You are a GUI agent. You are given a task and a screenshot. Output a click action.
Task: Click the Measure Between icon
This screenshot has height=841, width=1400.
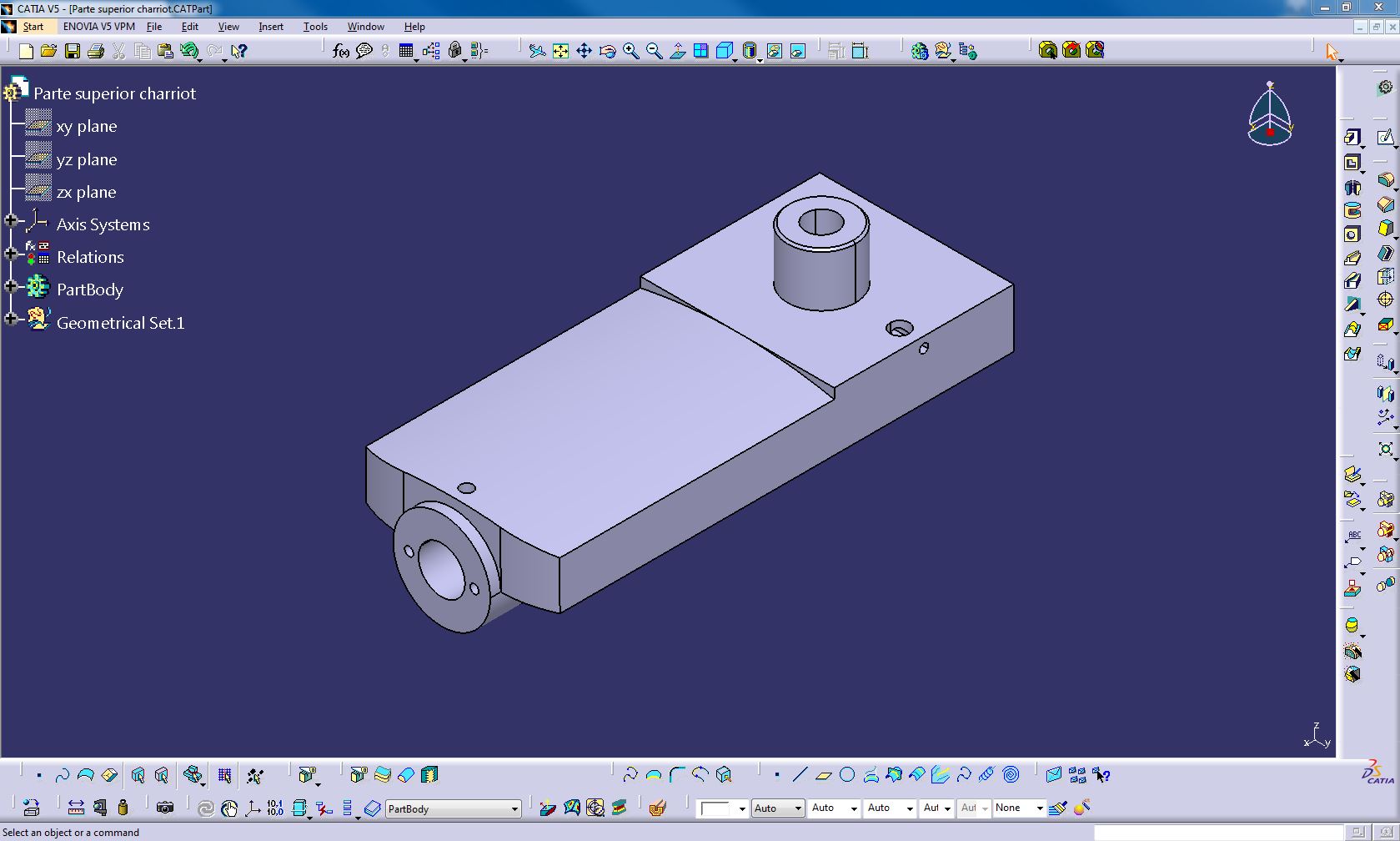[76, 808]
